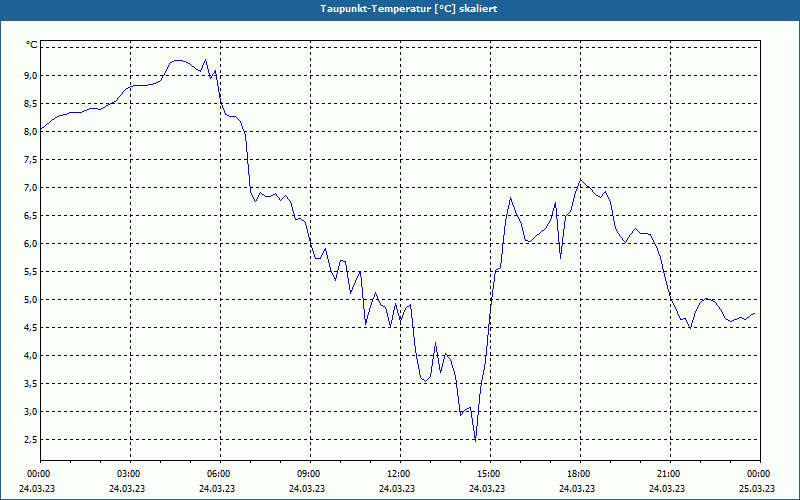The image size is (800, 500).
Task: Click the "06:00" time label
Action: point(217,474)
